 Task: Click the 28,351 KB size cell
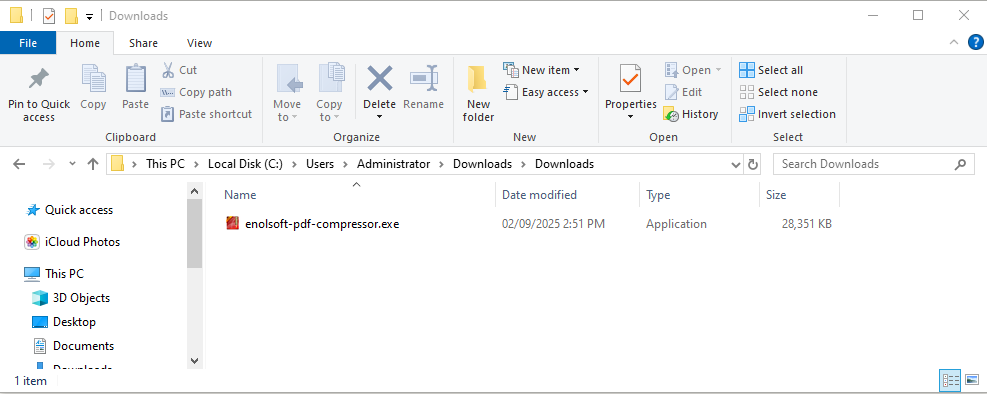pyautogui.click(x=806, y=223)
